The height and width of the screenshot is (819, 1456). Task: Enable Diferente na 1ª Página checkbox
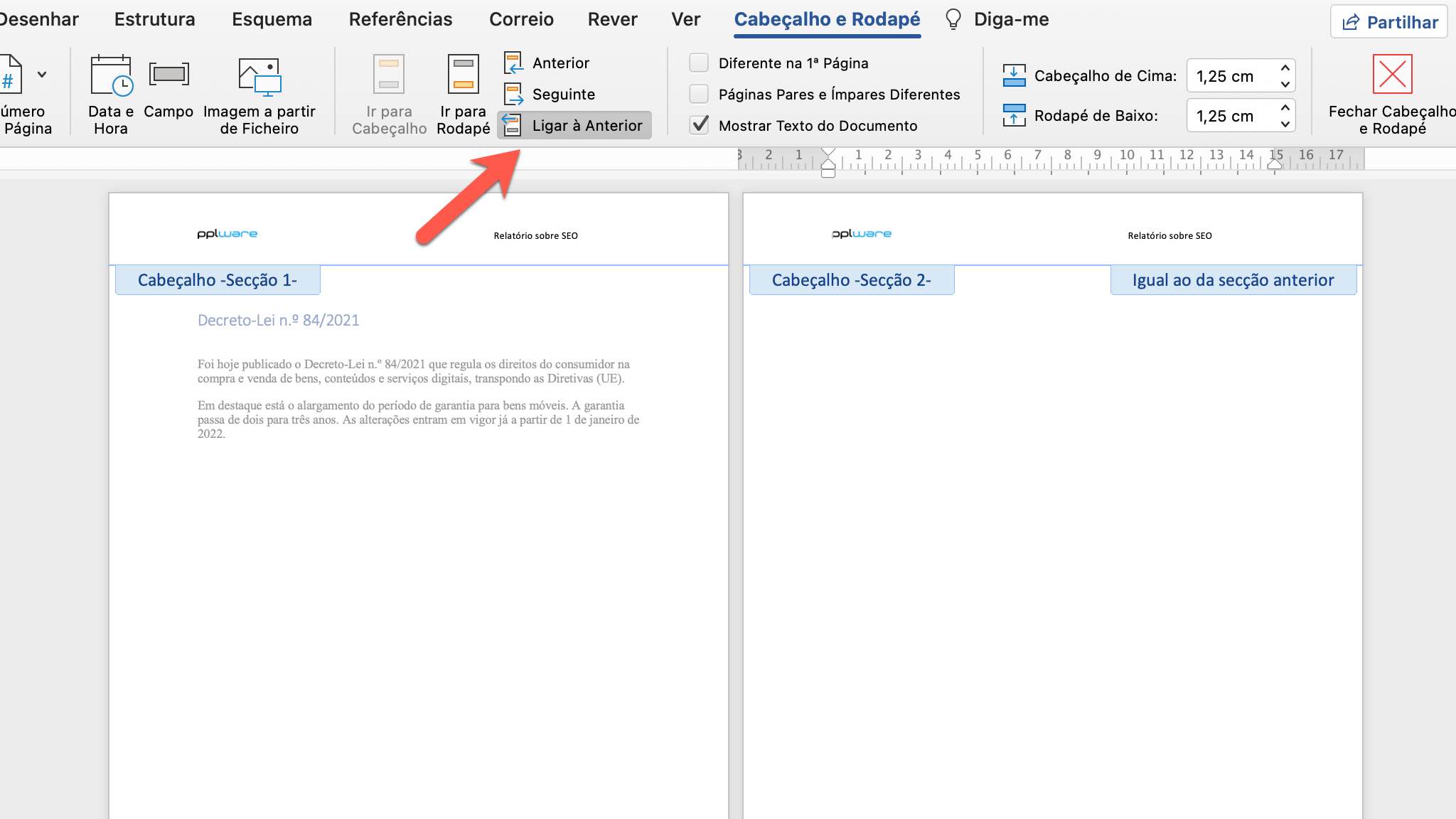click(699, 63)
